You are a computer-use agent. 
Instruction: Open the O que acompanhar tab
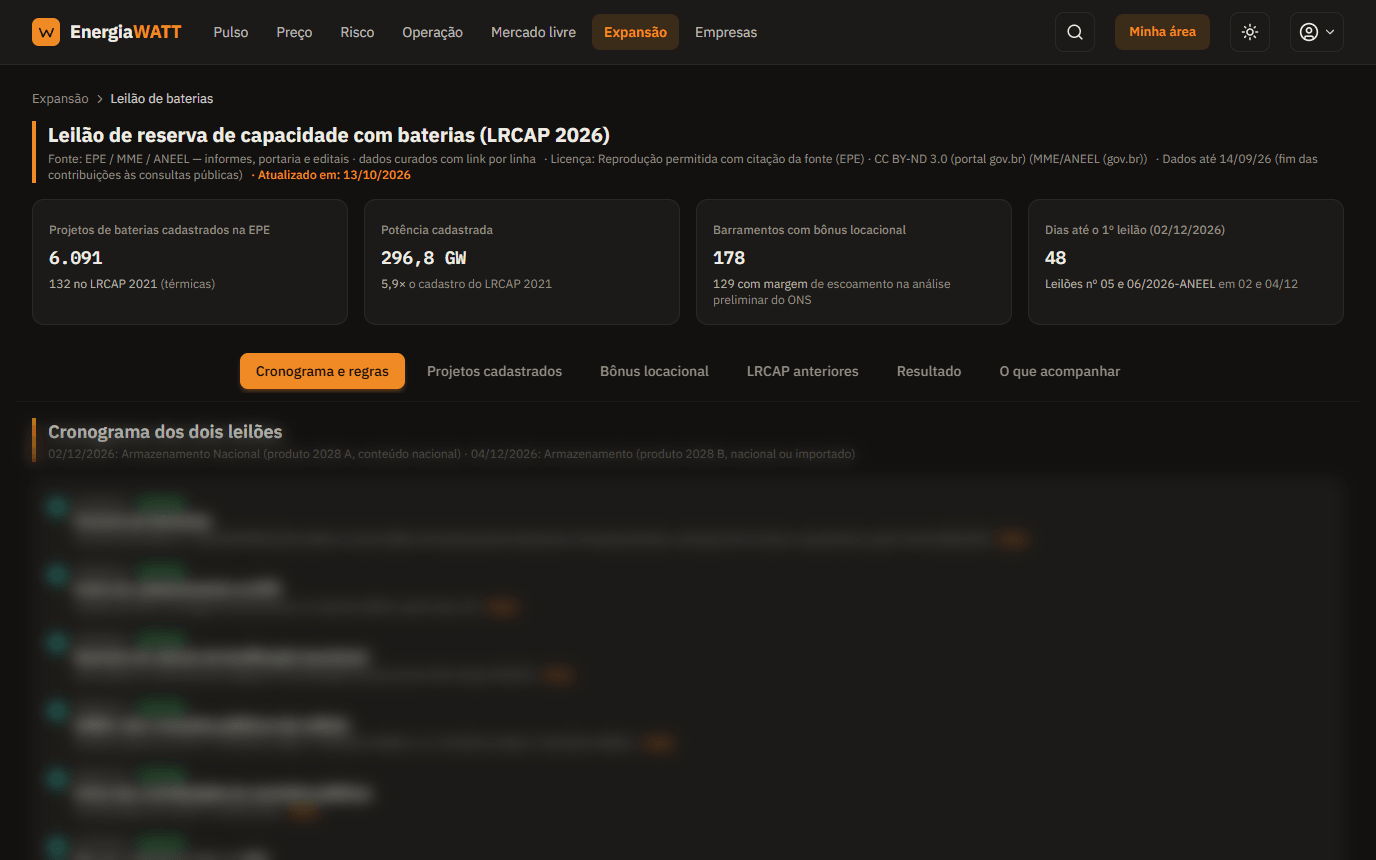click(x=1059, y=371)
